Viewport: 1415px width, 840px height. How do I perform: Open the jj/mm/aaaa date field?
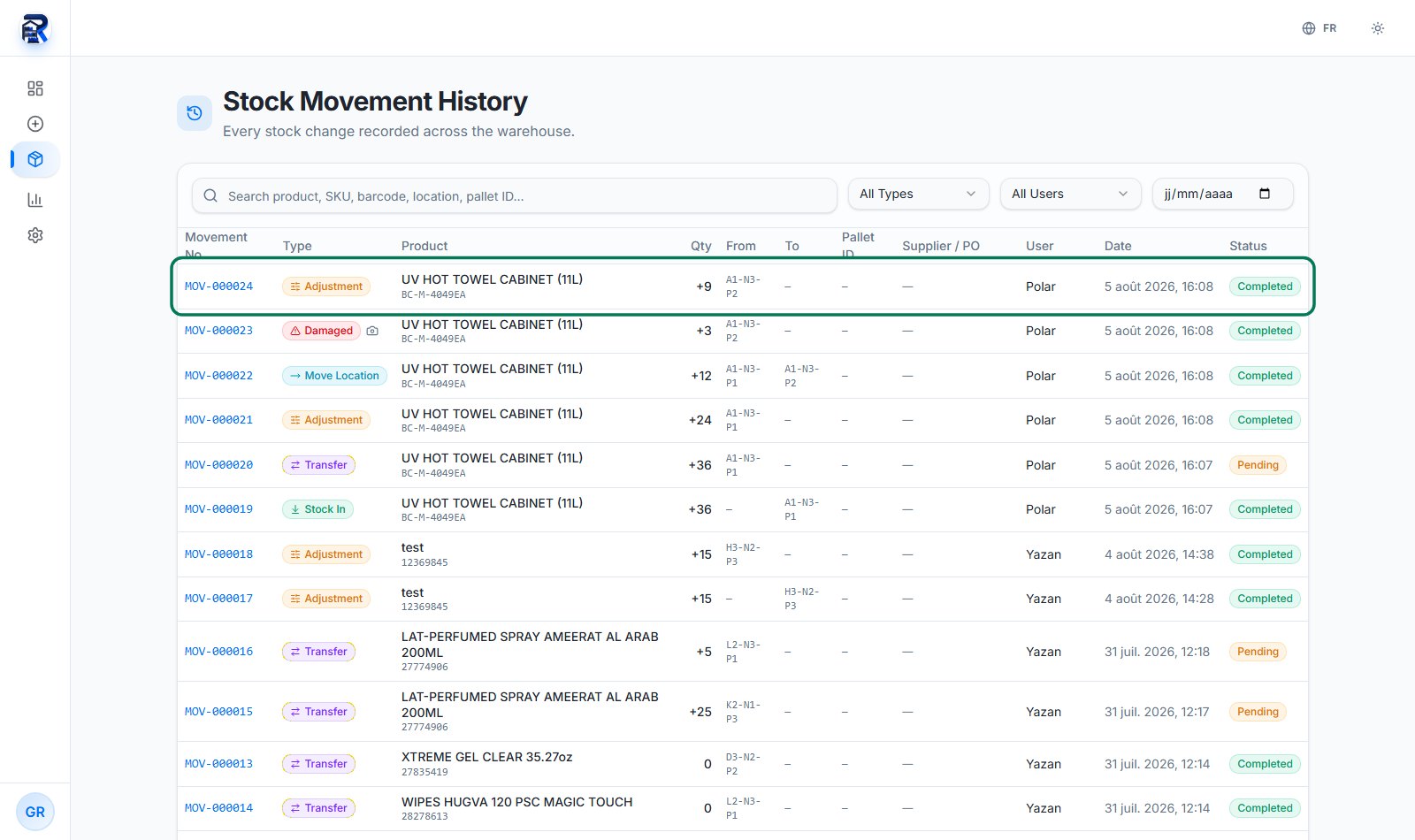pyautogui.click(x=1222, y=194)
